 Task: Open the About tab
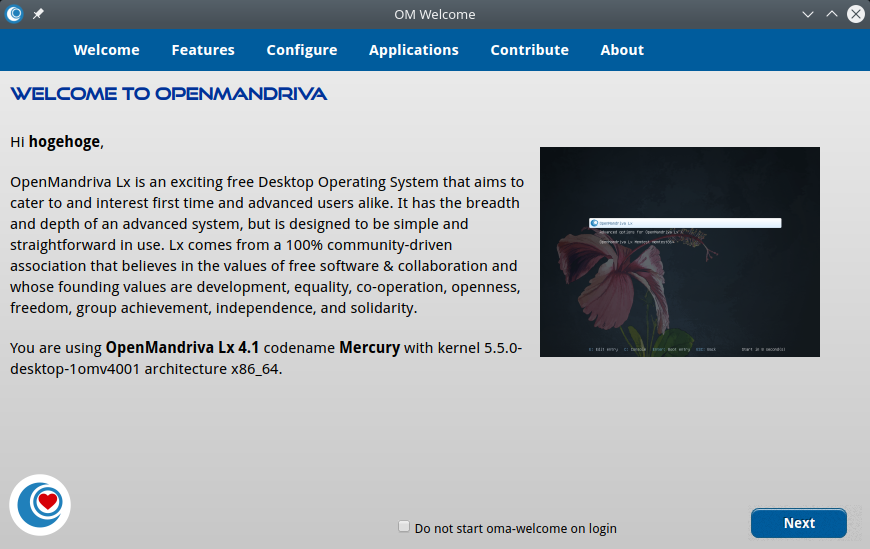622,50
